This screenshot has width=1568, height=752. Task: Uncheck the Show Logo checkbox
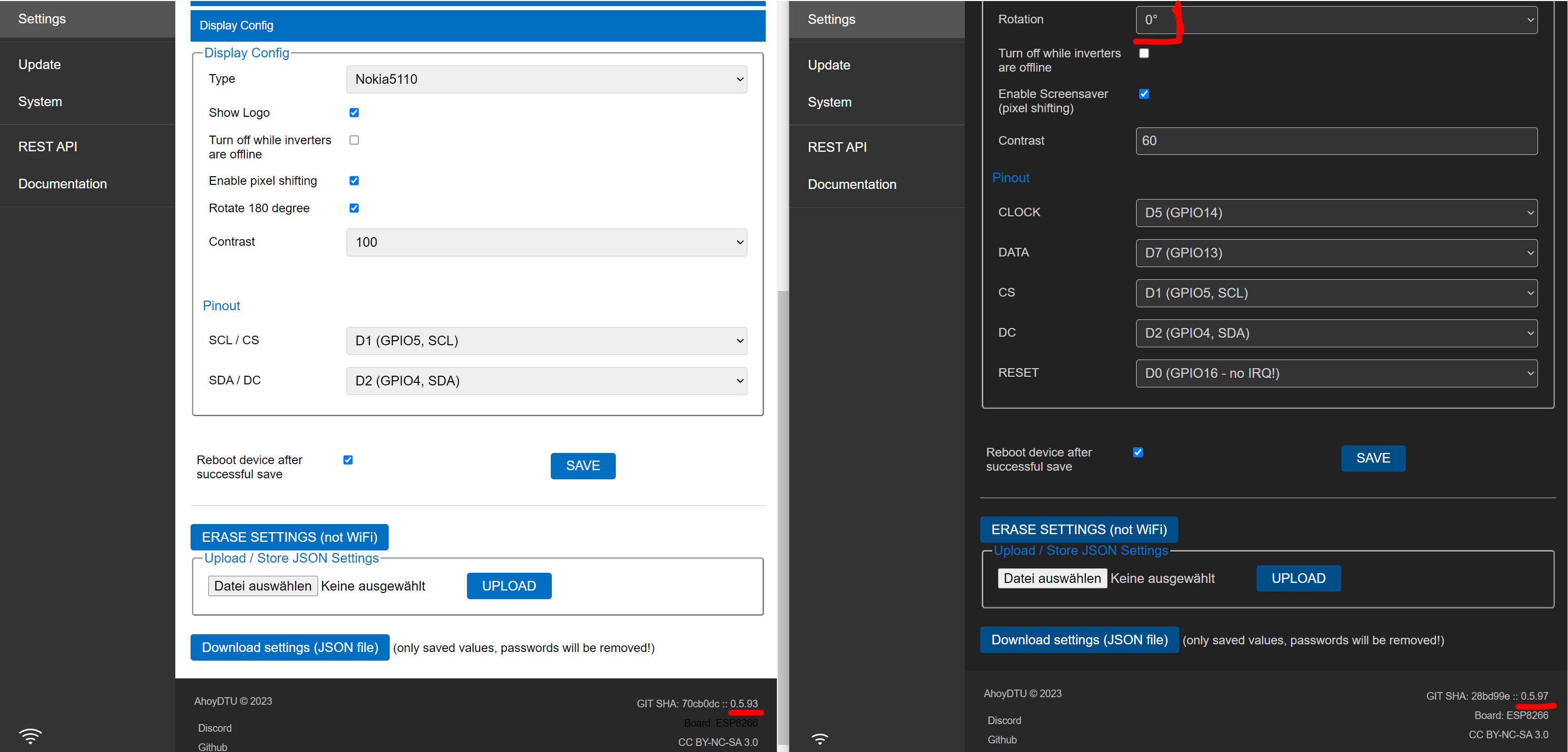pos(354,112)
